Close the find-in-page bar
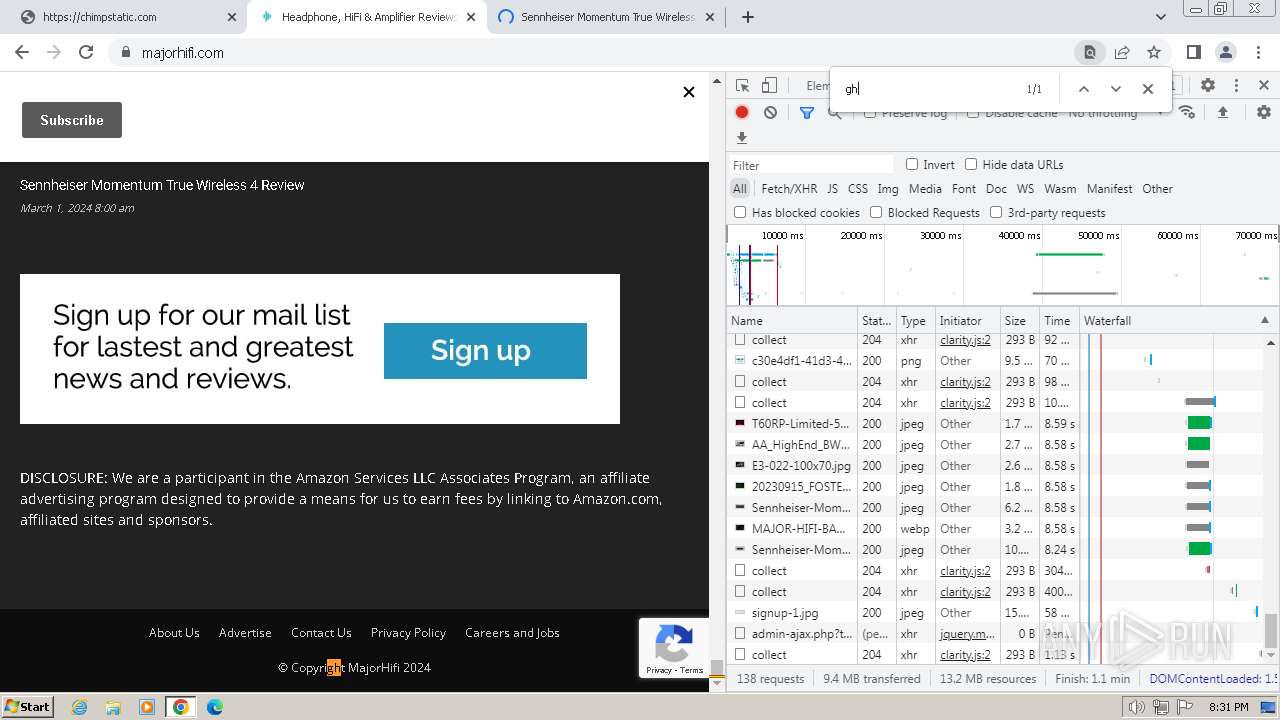 tap(1148, 89)
